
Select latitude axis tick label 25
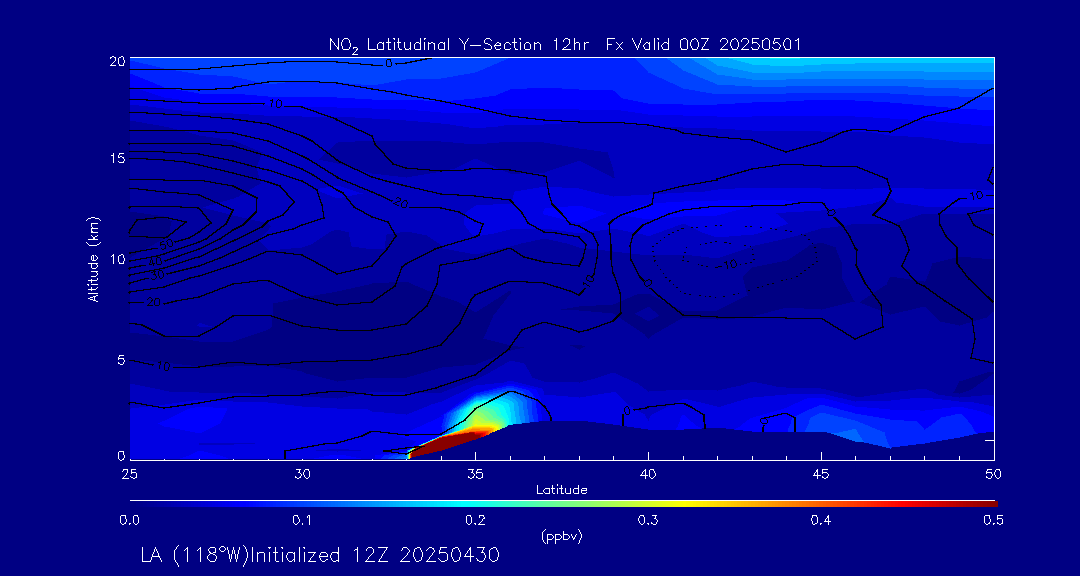(129, 474)
